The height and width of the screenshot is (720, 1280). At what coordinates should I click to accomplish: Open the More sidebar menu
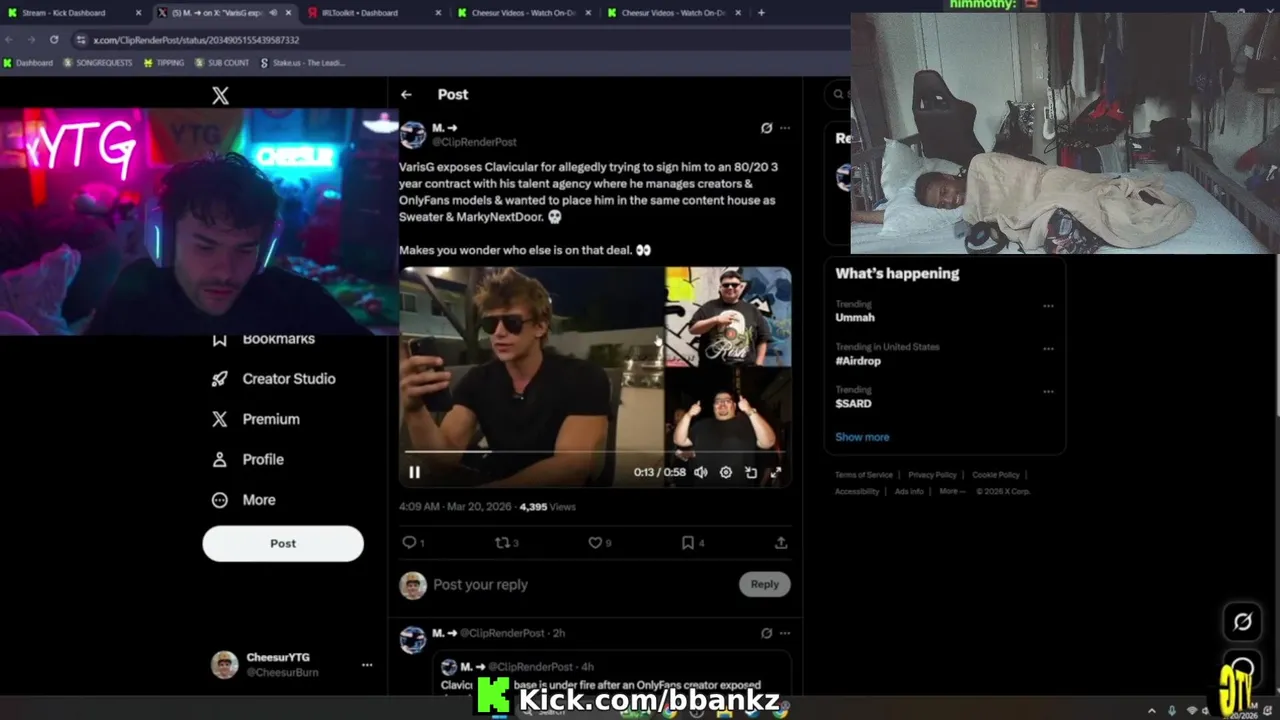243,500
